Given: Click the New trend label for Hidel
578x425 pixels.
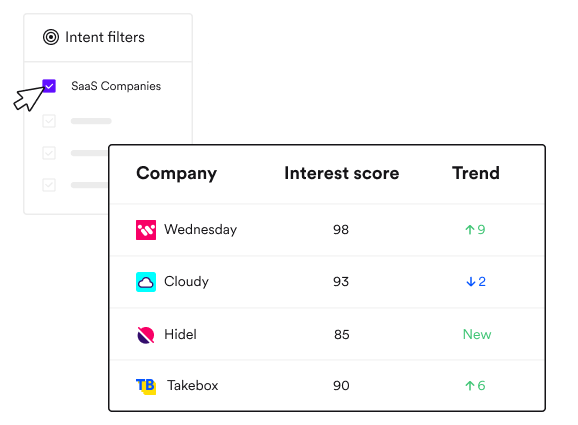Looking at the screenshot, I should [477, 335].
